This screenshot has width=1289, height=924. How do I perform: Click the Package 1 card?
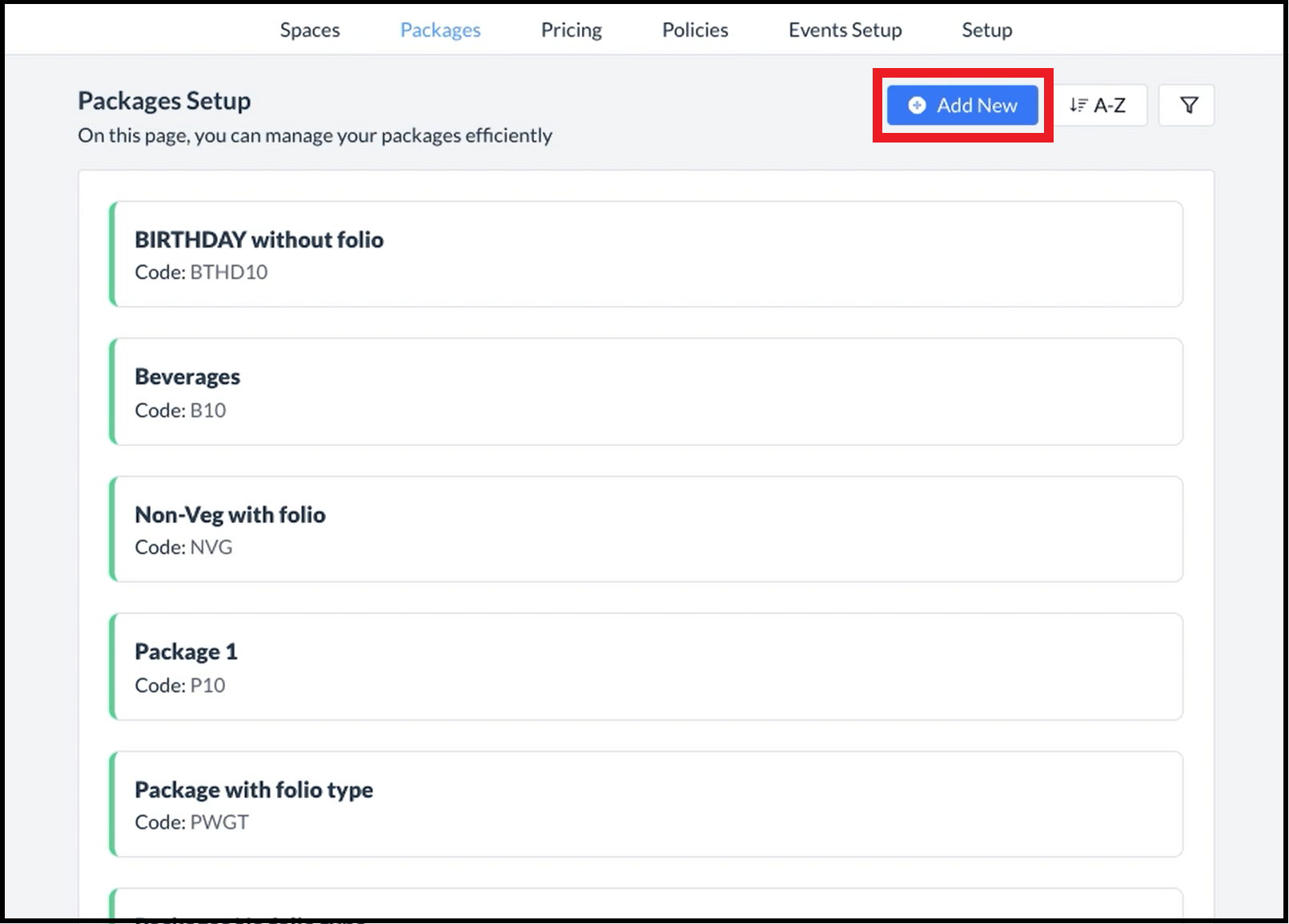coord(645,667)
